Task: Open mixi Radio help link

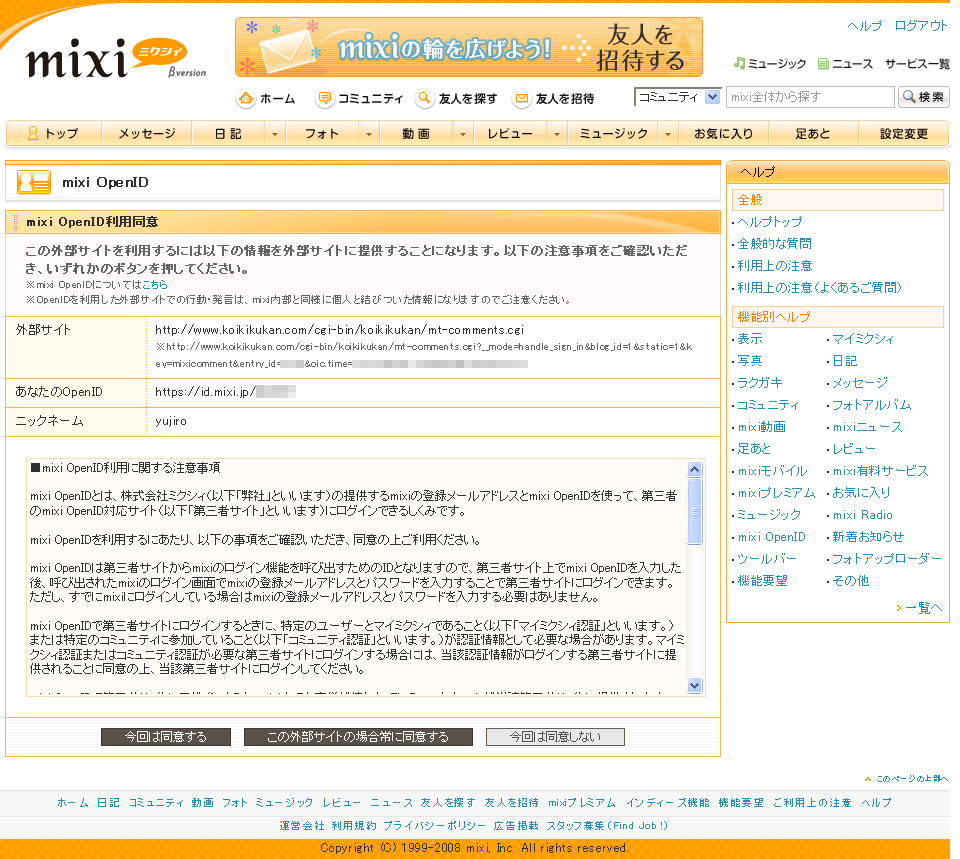Action: pyautogui.click(x=863, y=515)
